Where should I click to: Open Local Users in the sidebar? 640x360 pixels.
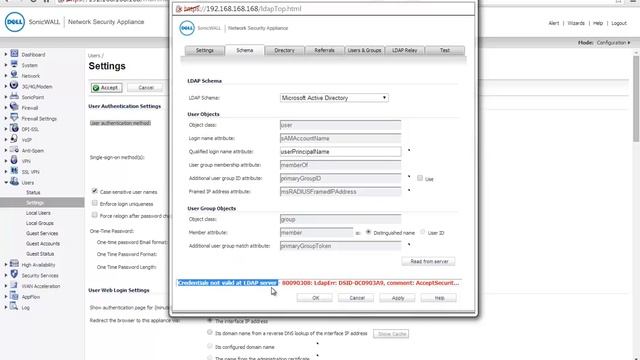[38, 213]
